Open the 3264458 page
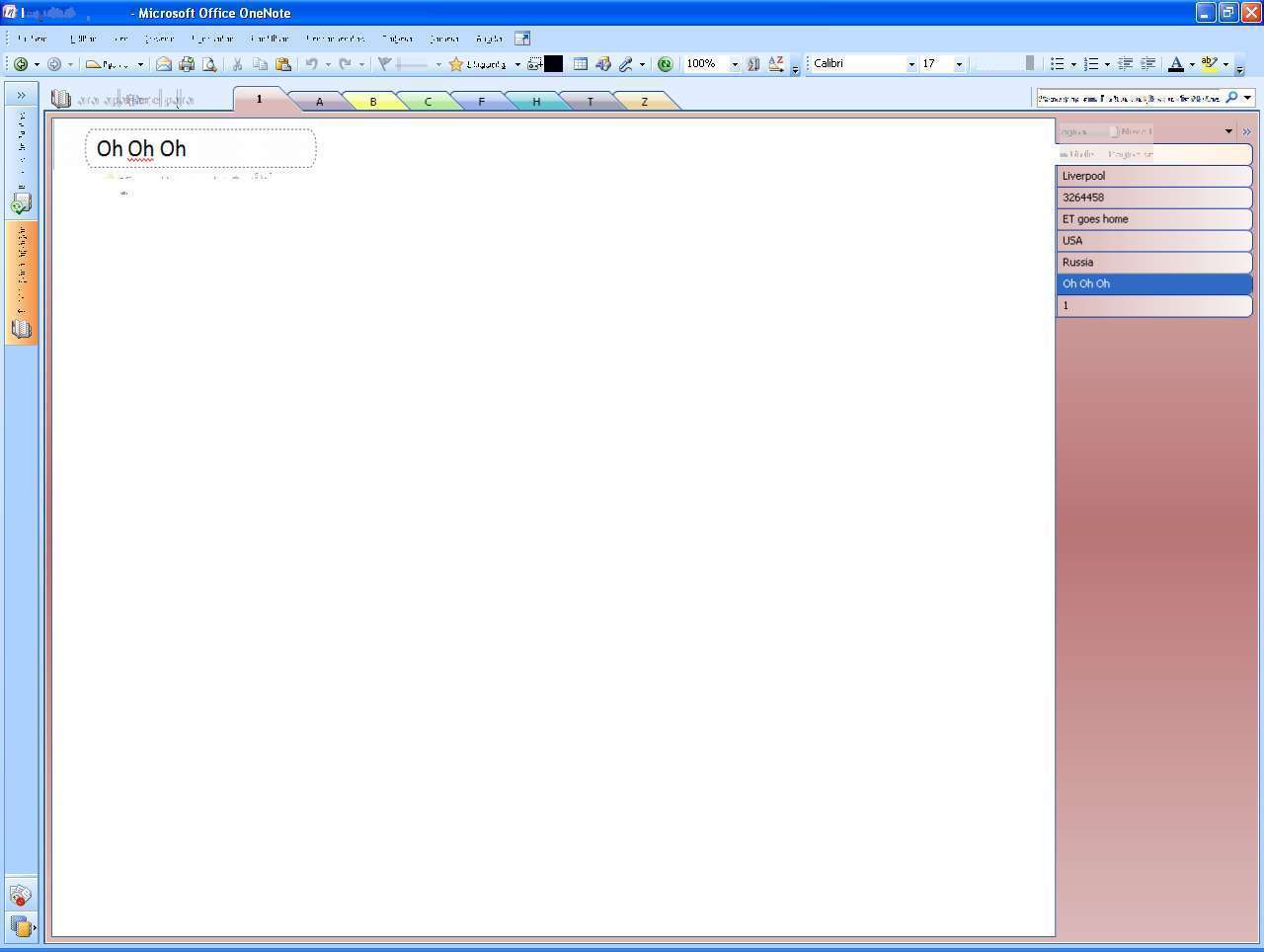The height and width of the screenshot is (952, 1264). pos(1153,198)
